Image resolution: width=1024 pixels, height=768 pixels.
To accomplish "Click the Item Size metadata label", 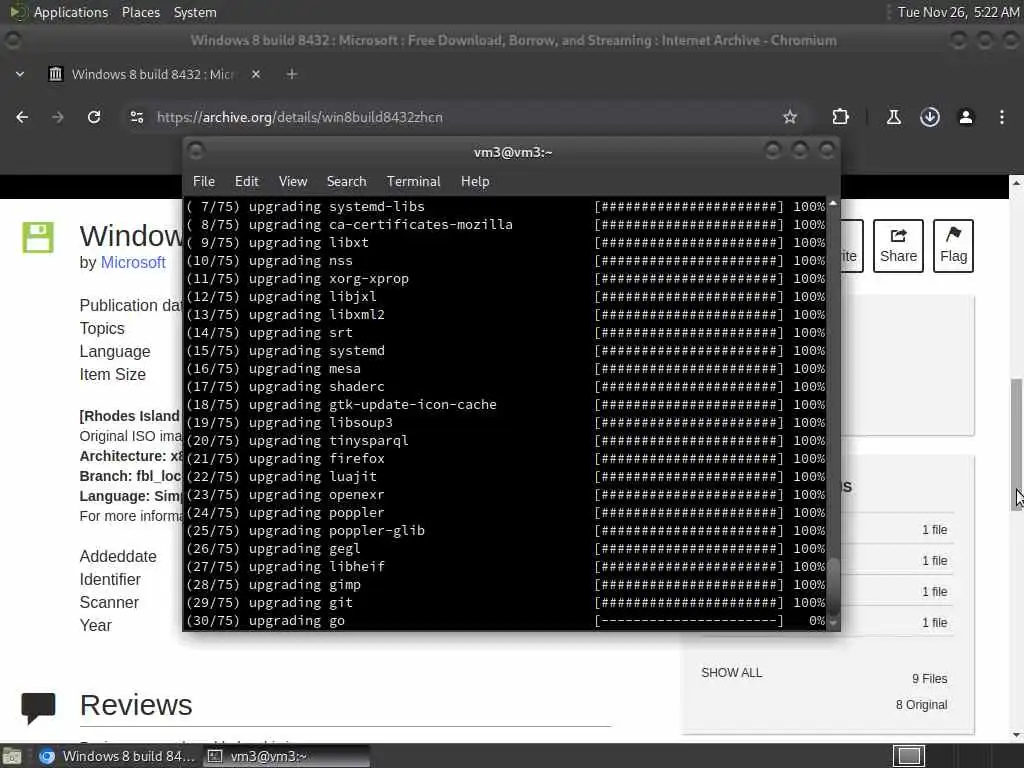I will [x=112, y=375].
